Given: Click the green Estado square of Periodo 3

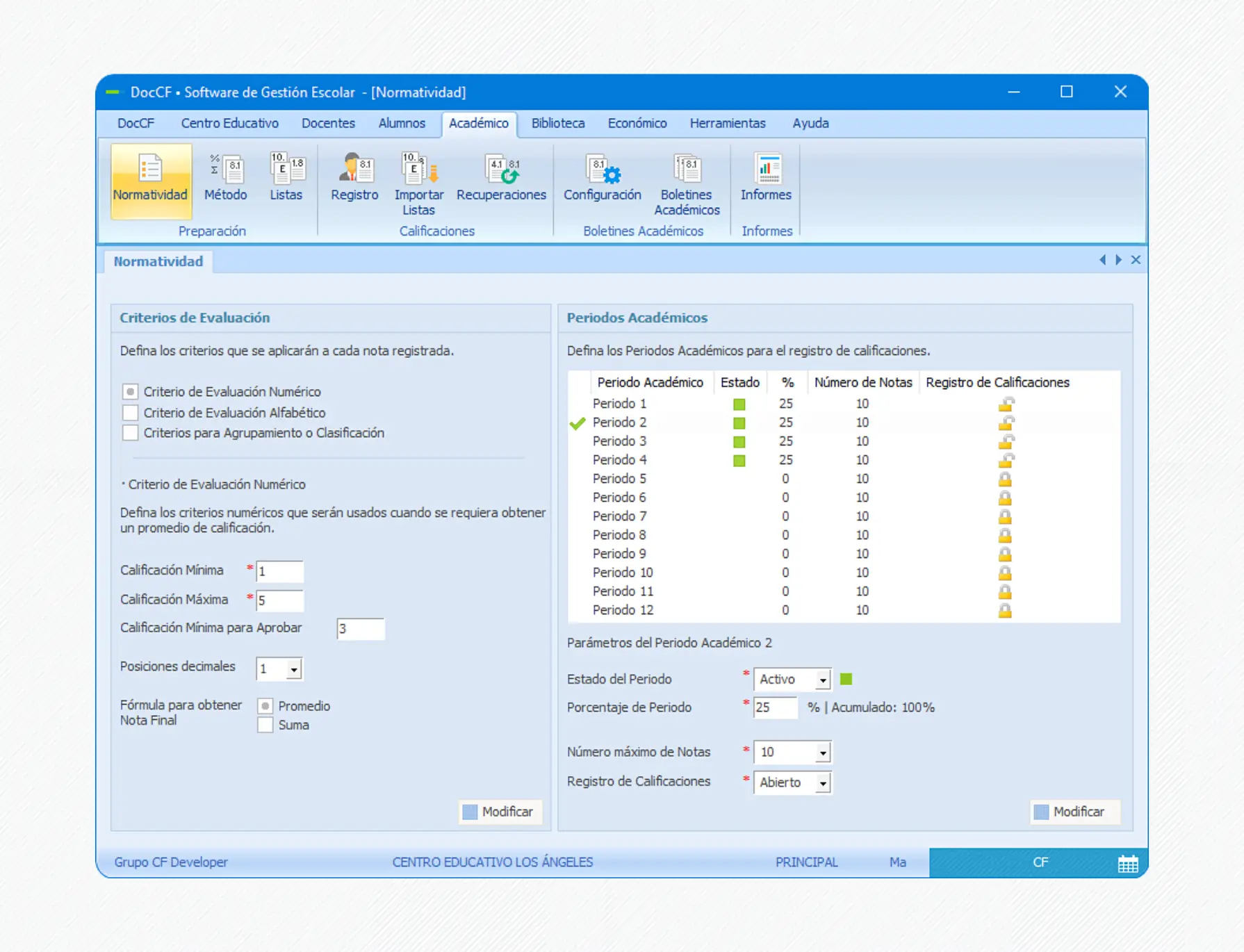Looking at the screenshot, I should [739, 442].
